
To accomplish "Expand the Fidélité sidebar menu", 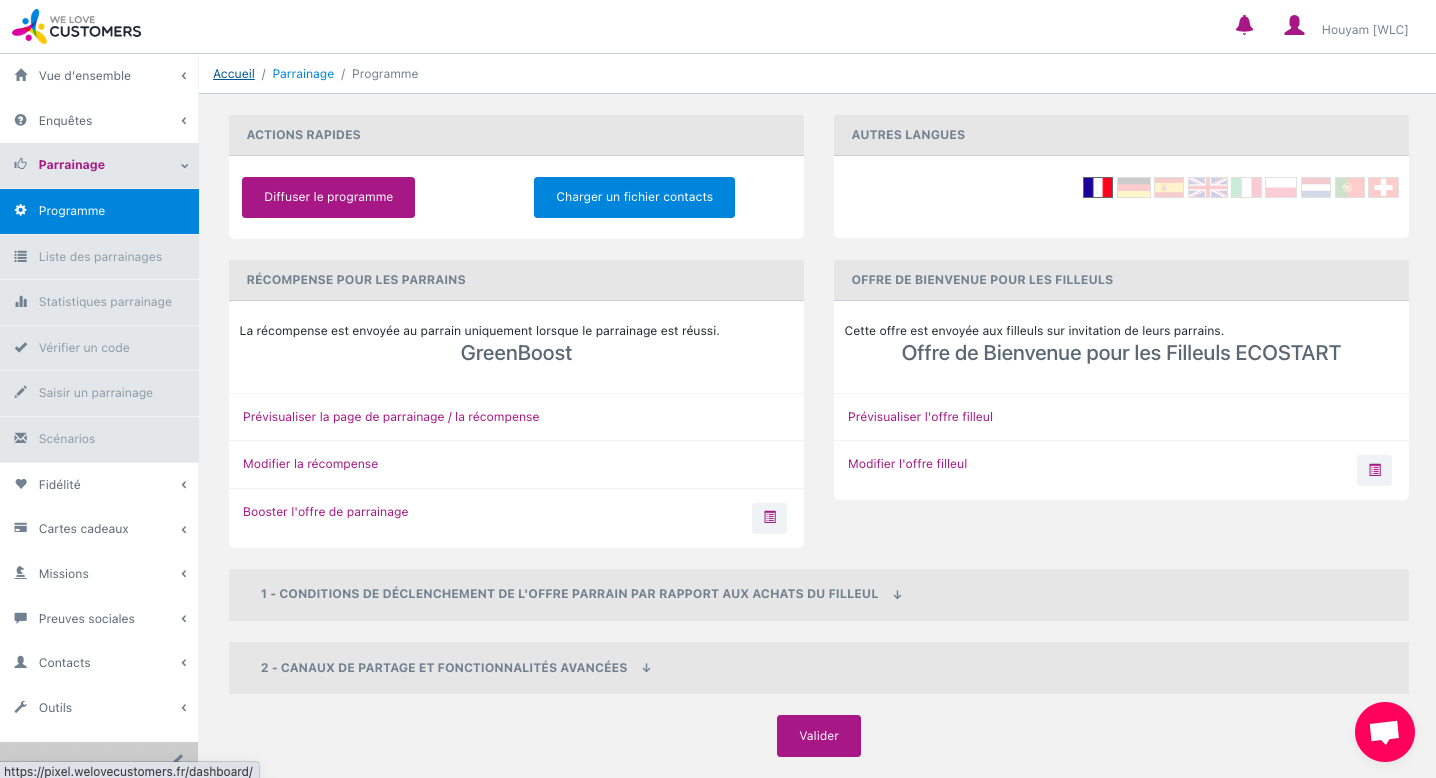I will pos(99,485).
